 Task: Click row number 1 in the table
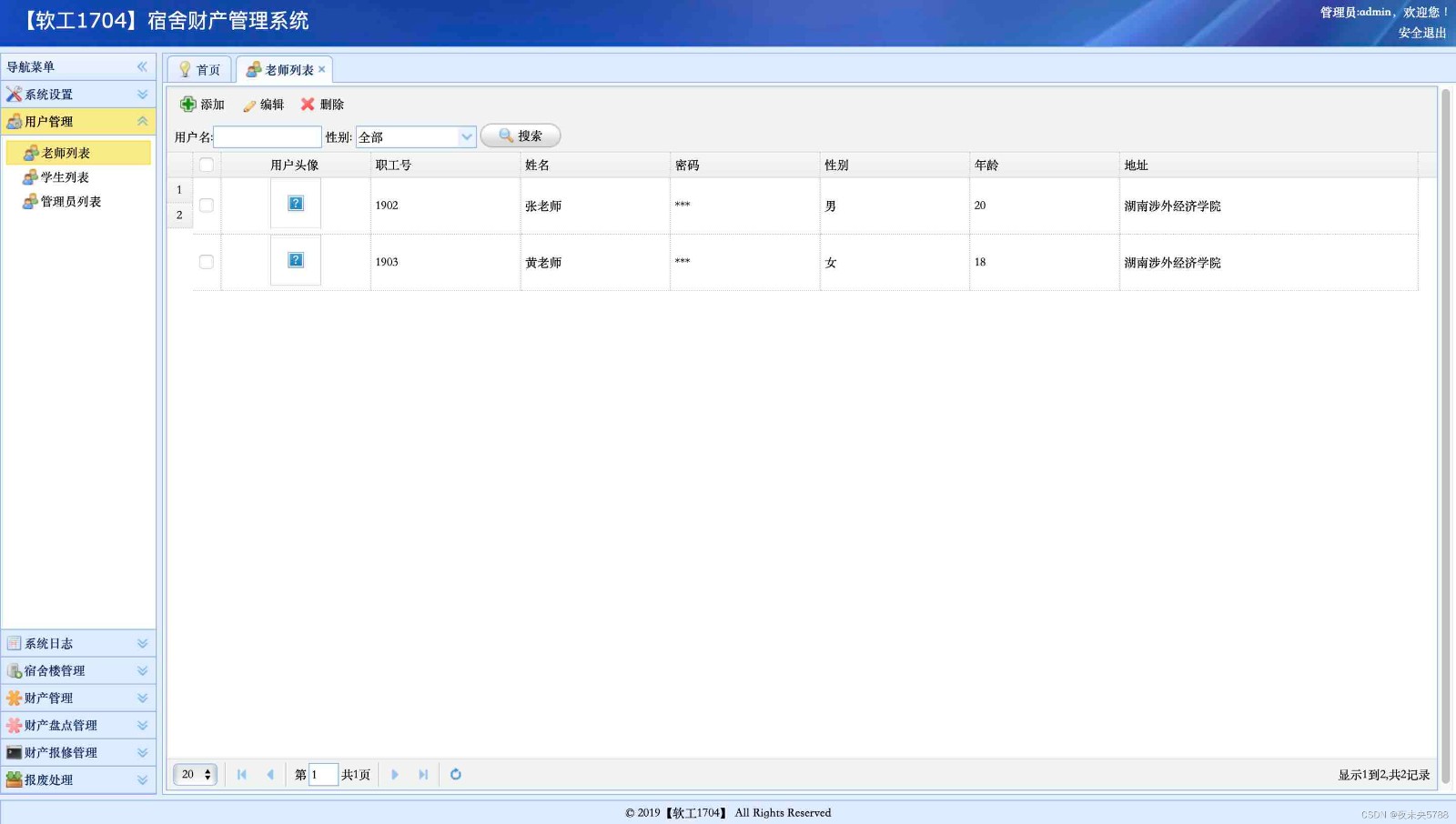pyautogui.click(x=179, y=190)
